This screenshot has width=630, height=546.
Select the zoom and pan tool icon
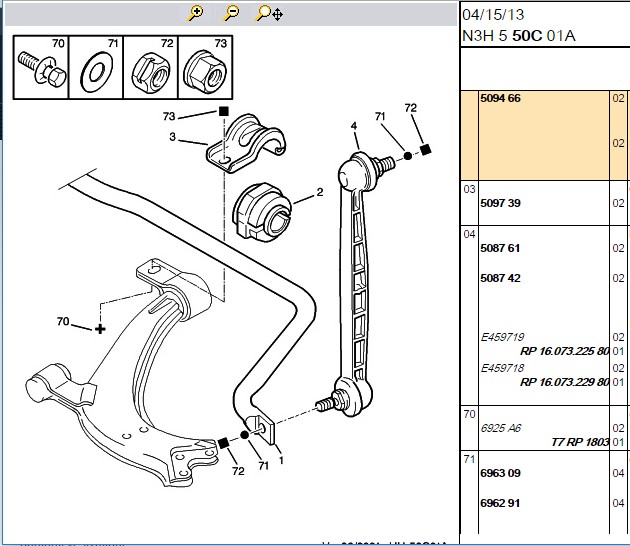pos(269,14)
